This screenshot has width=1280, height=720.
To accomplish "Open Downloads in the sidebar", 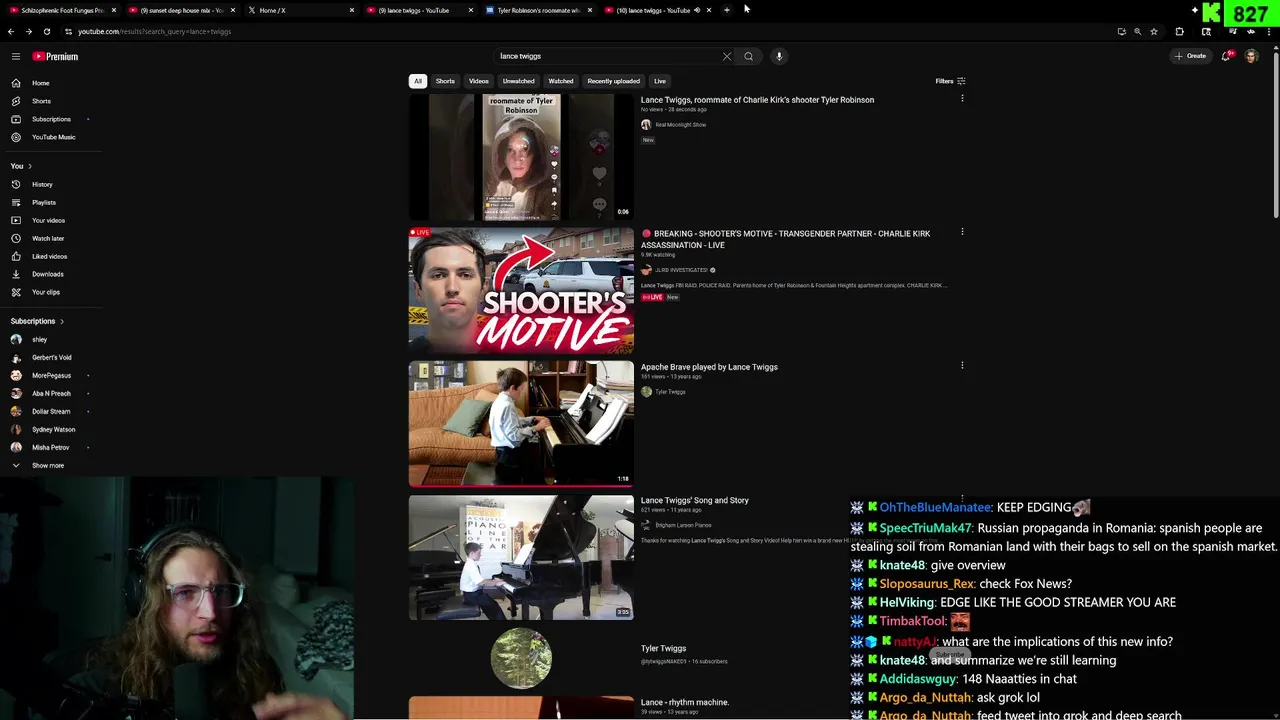I will tap(50, 274).
